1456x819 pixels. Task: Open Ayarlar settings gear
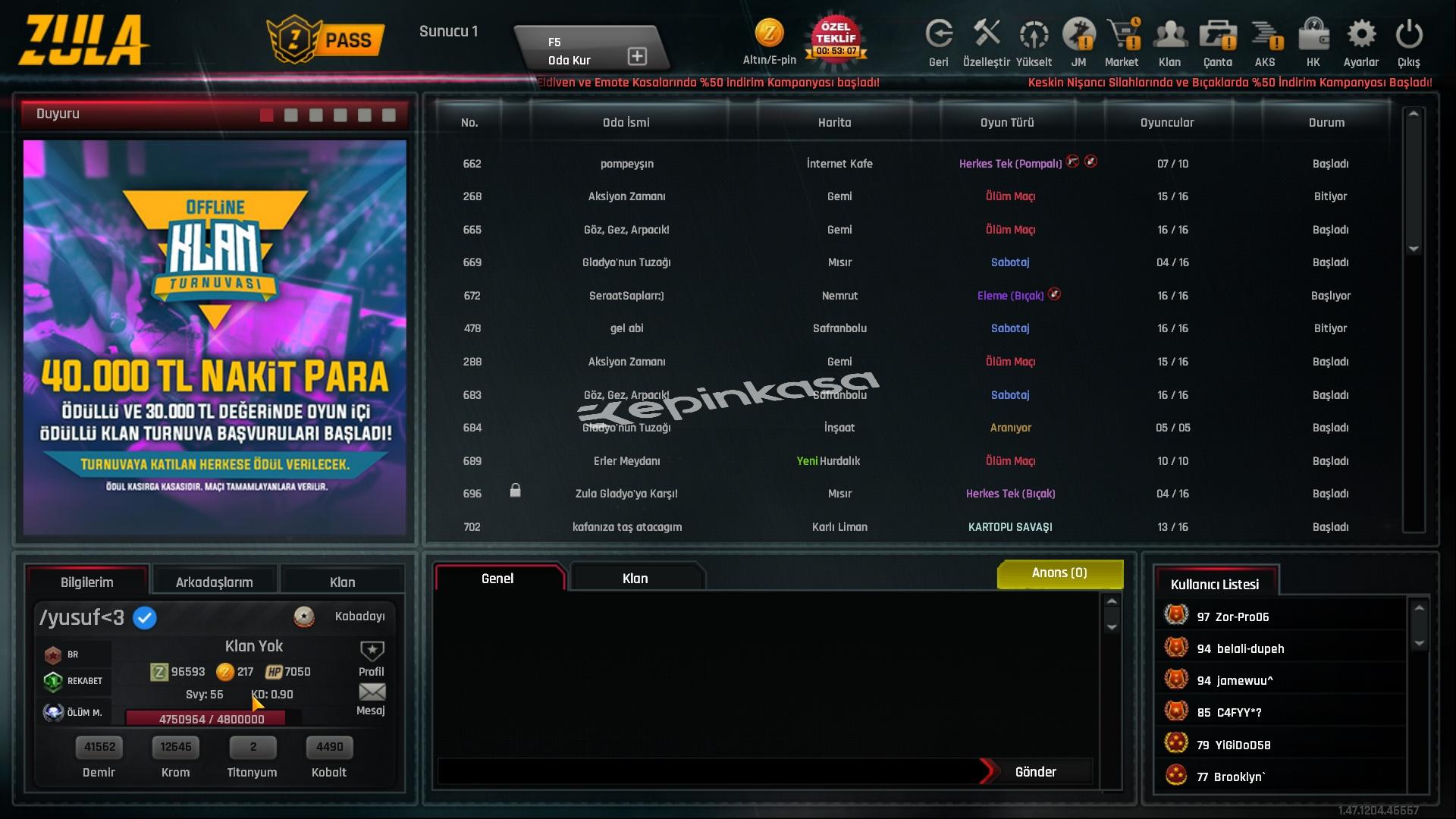(1361, 34)
